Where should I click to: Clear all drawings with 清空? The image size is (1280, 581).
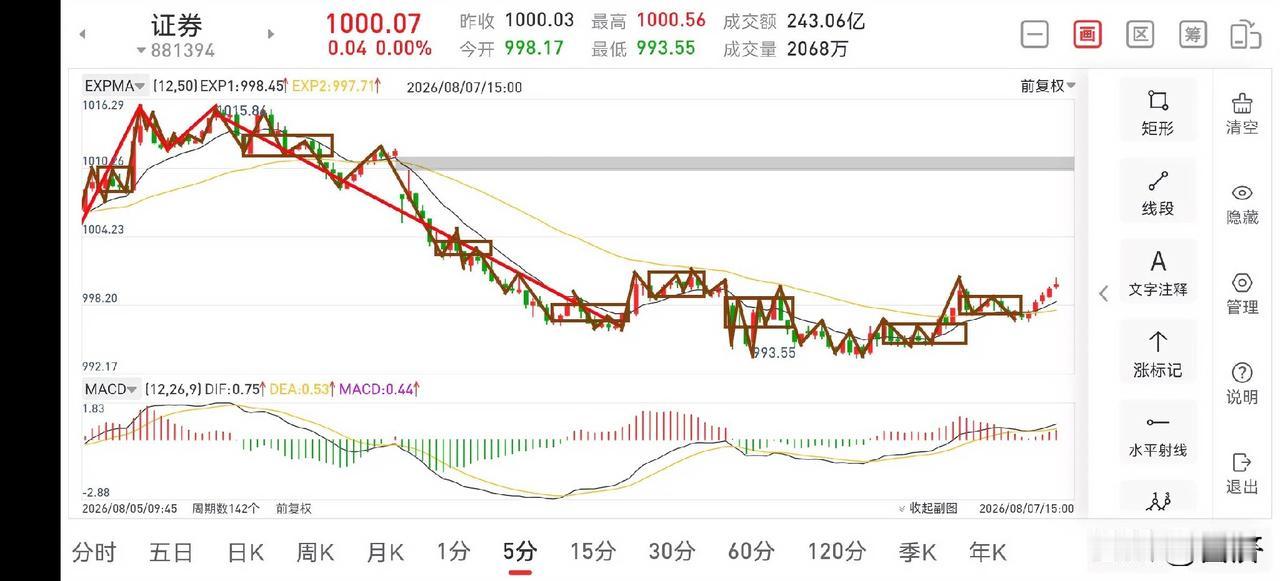[1242, 113]
